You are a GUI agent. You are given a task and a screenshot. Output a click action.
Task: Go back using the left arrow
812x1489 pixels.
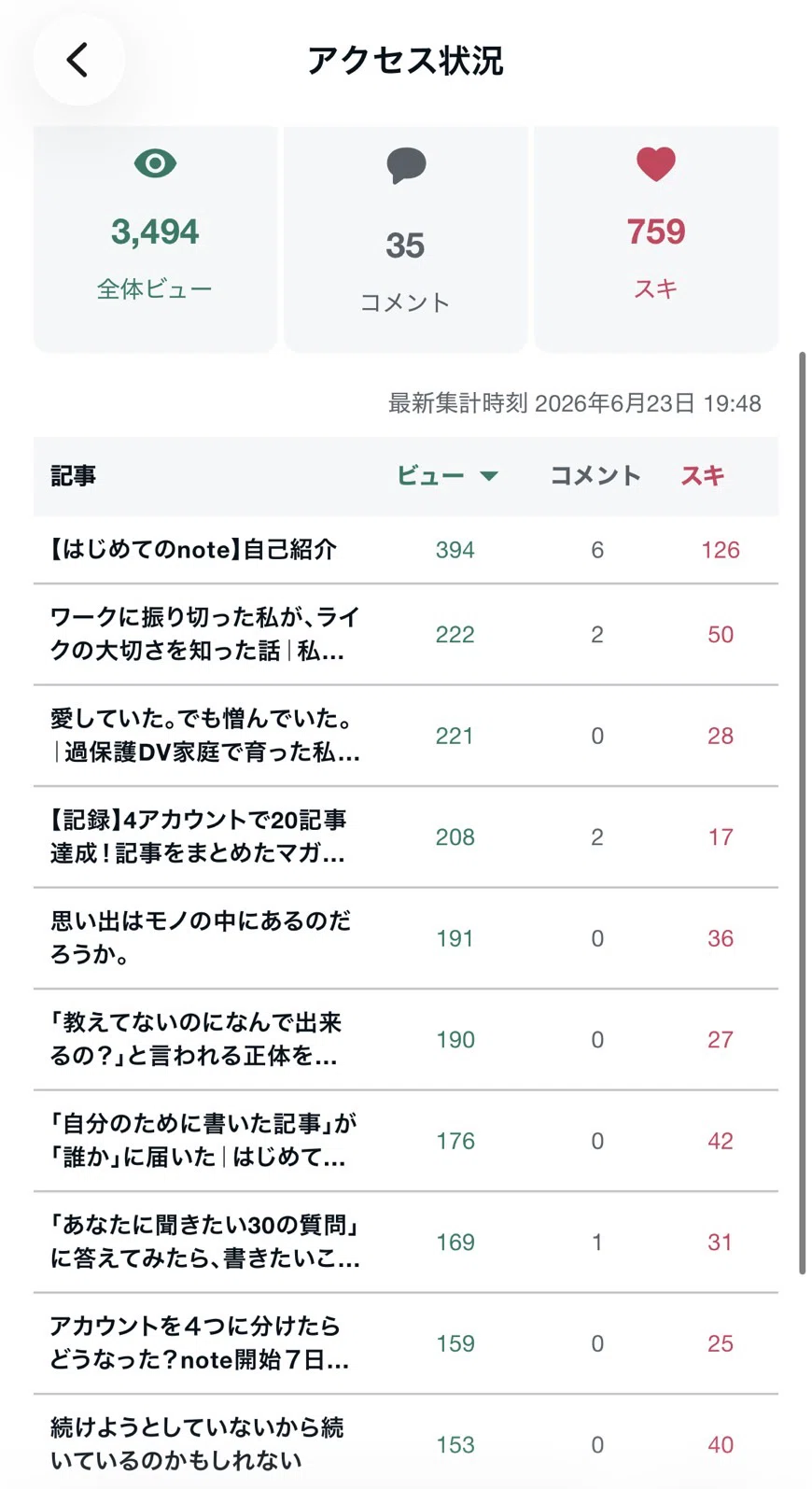click(x=78, y=61)
